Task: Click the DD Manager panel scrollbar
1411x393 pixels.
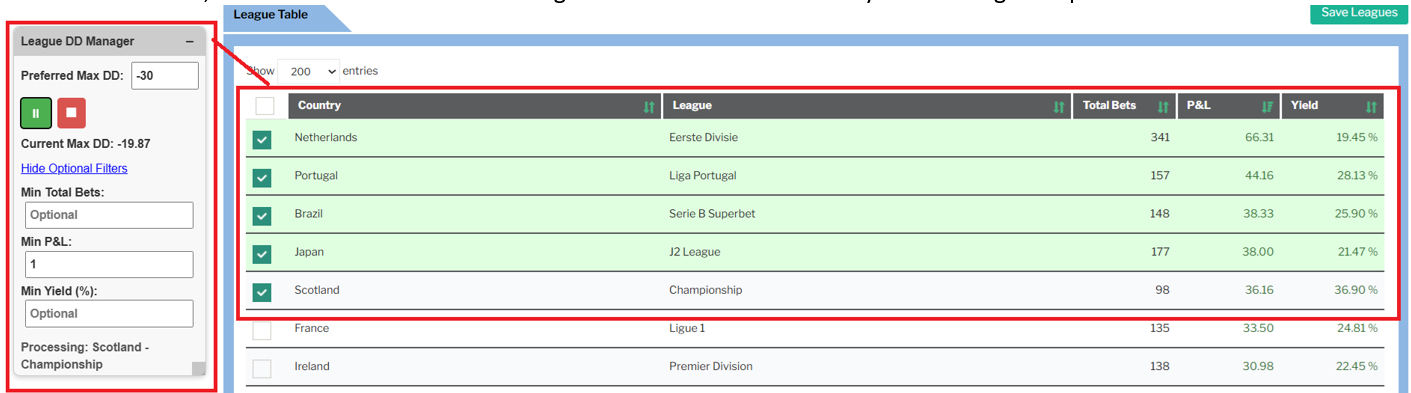Action: [x=199, y=368]
